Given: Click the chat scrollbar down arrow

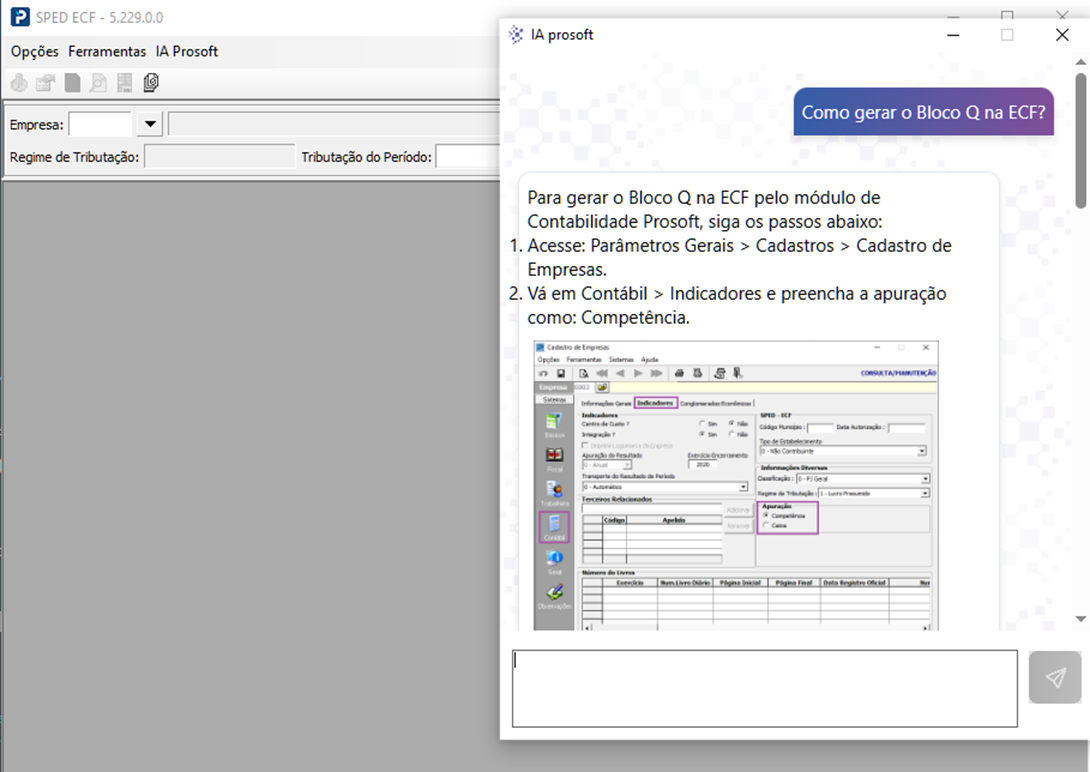Looking at the screenshot, I should [x=1080, y=618].
